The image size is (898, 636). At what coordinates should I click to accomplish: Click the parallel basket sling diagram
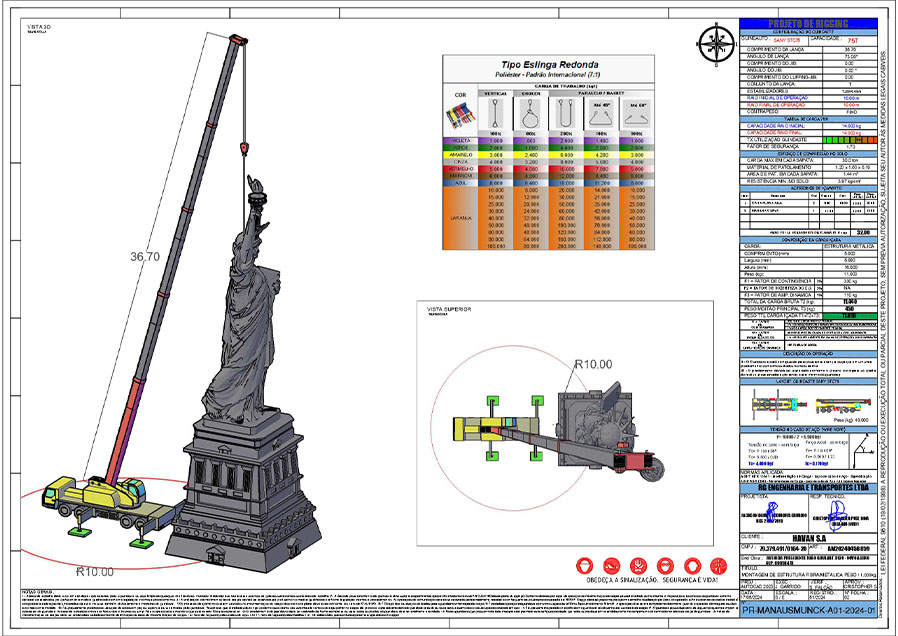[x=565, y=114]
